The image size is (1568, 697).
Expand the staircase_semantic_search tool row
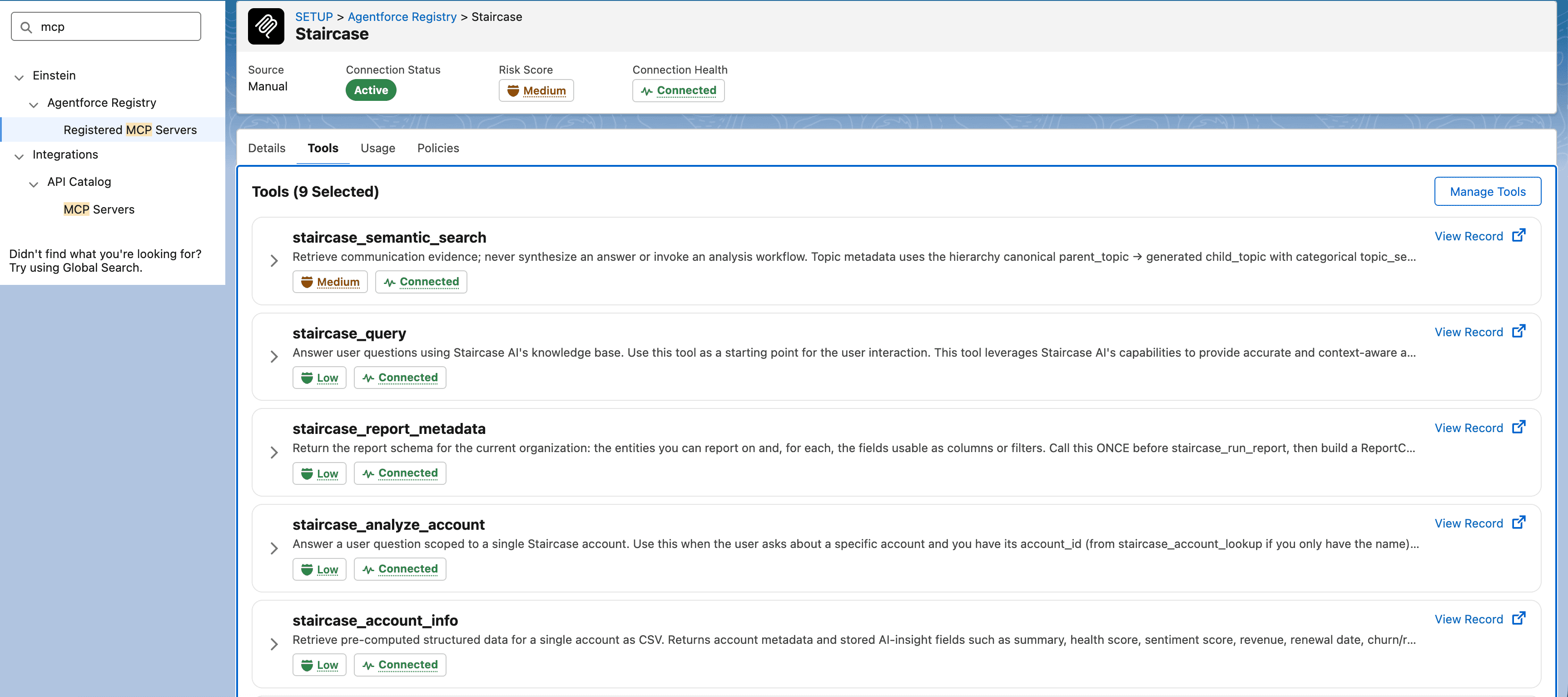[x=274, y=260]
